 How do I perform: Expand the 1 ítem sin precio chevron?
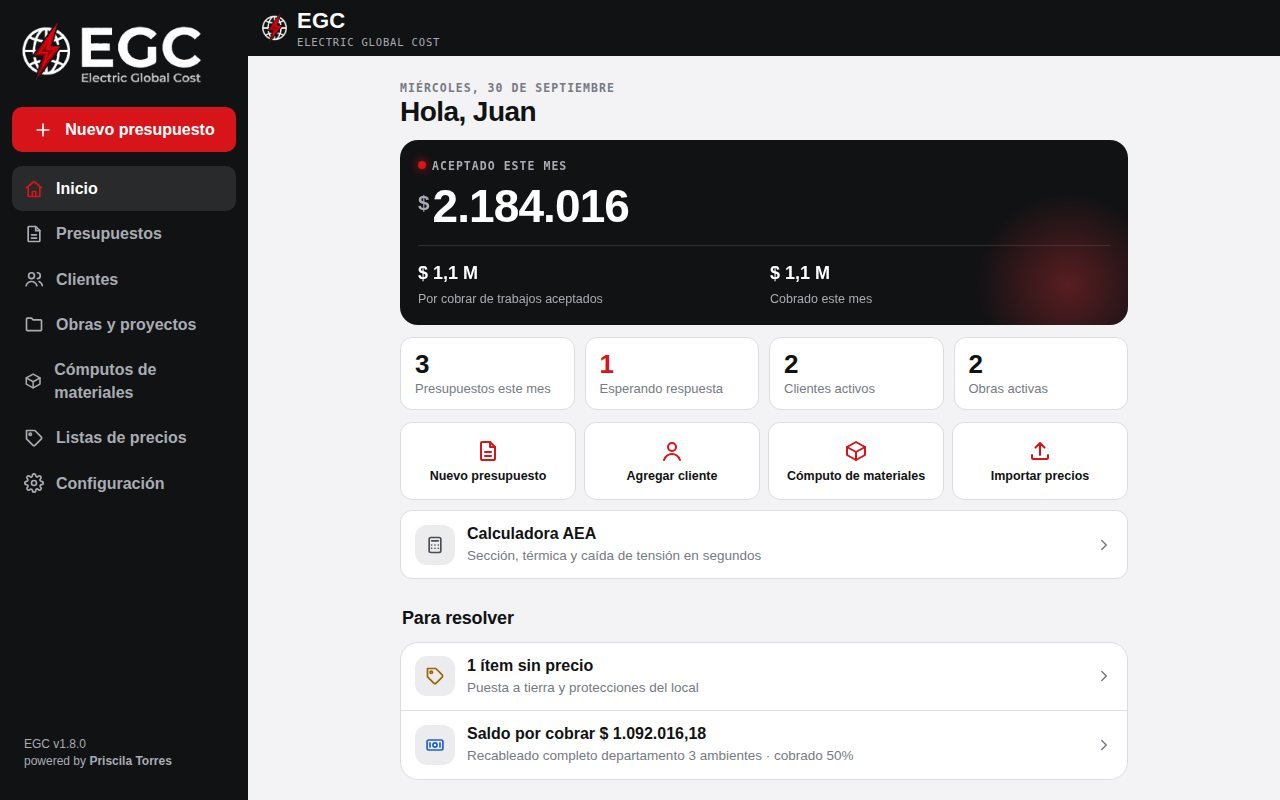click(x=1104, y=676)
